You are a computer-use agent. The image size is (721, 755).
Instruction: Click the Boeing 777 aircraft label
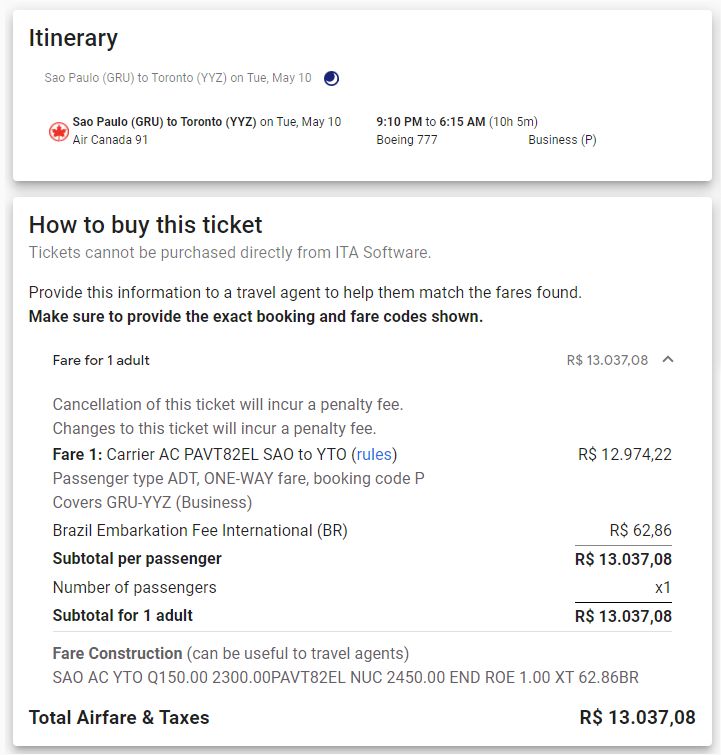(x=406, y=140)
